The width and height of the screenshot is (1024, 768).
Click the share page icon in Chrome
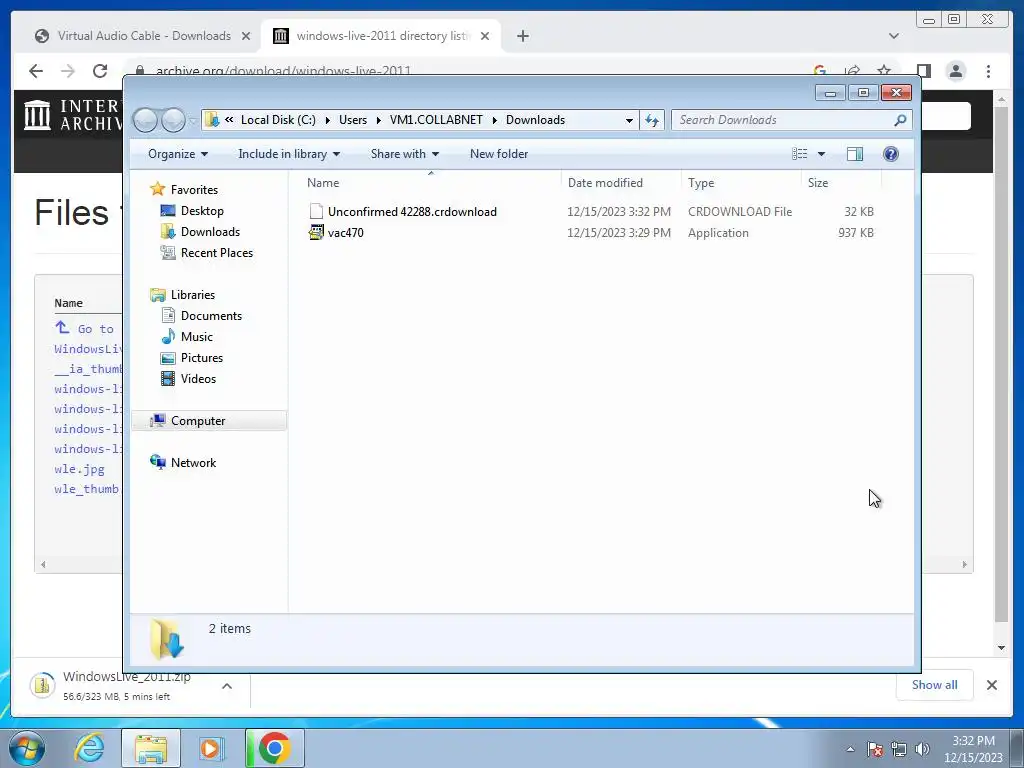852,71
